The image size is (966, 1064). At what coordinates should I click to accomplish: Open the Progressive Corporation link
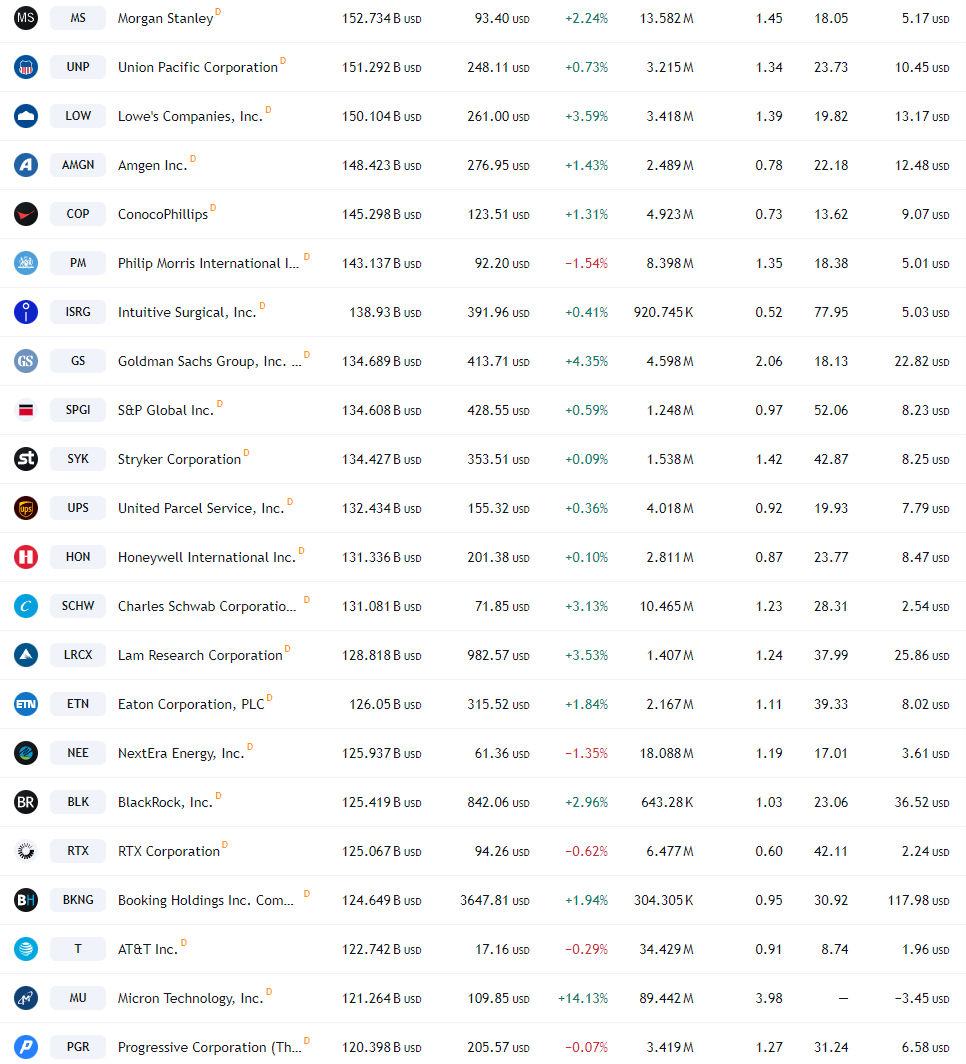pyautogui.click(x=210, y=1047)
